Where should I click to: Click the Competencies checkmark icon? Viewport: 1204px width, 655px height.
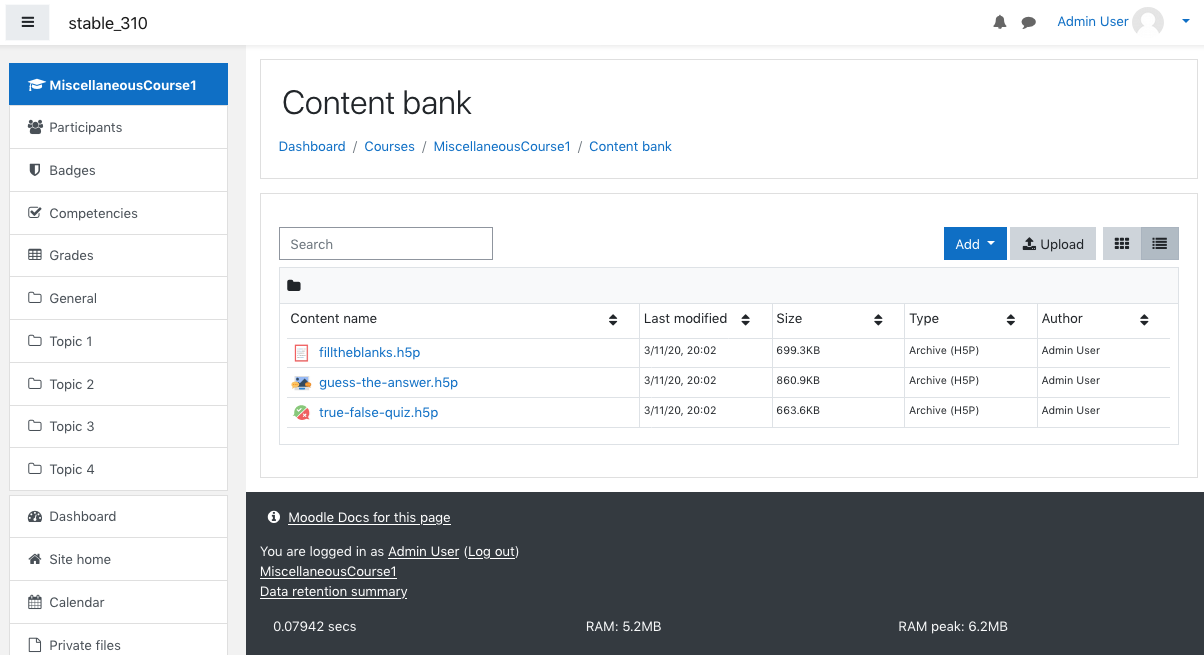(36, 213)
